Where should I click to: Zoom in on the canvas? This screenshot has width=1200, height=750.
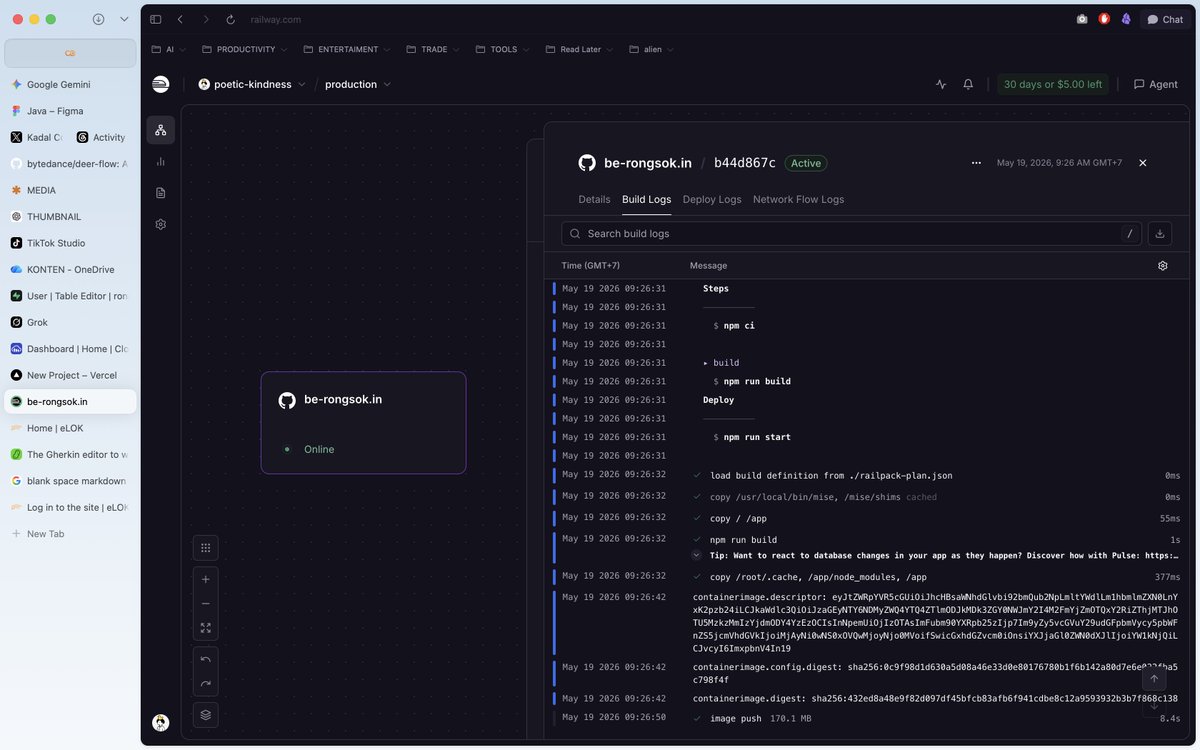[205, 579]
